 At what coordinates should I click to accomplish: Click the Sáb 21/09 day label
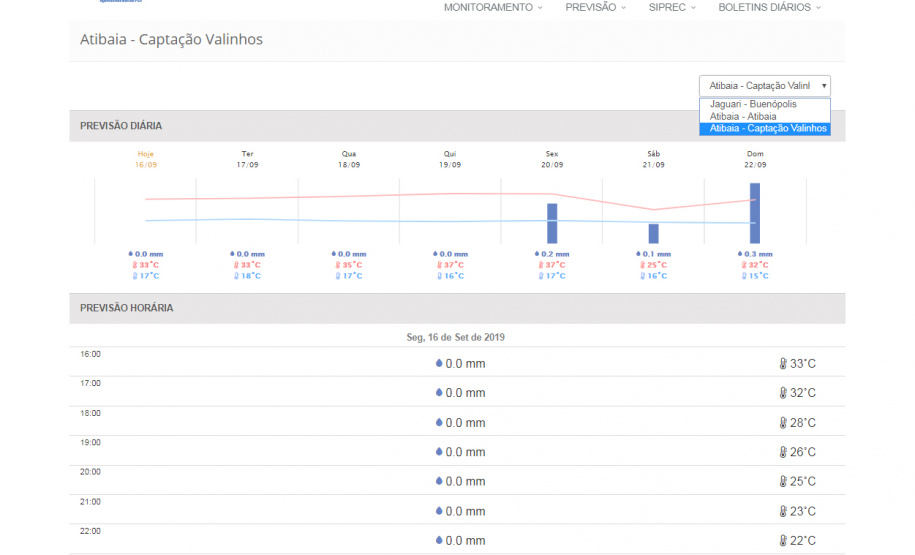click(x=653, y=159)
